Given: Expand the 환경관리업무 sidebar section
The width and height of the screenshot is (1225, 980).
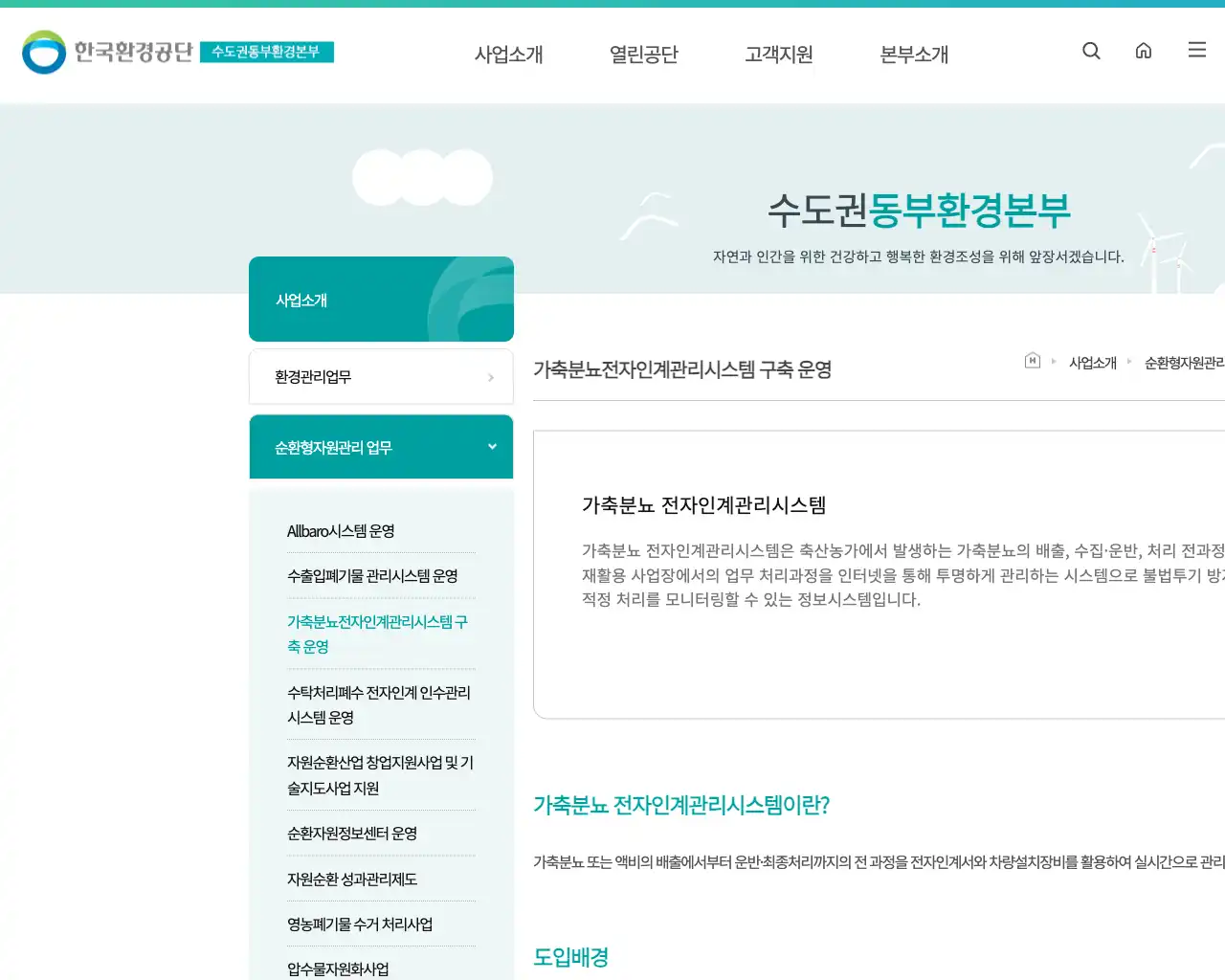Looking at the screenshot, I should click(x=381, y=376).
